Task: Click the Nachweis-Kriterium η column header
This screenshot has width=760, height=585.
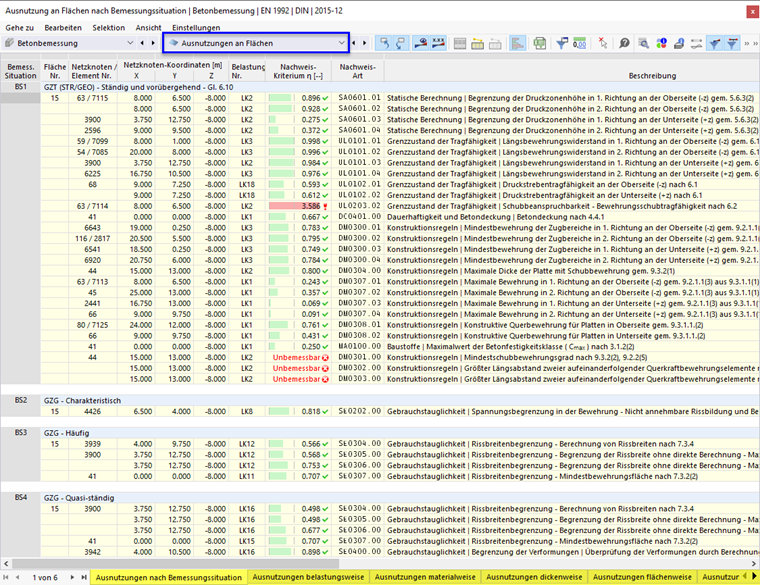Action: [298, 71]
